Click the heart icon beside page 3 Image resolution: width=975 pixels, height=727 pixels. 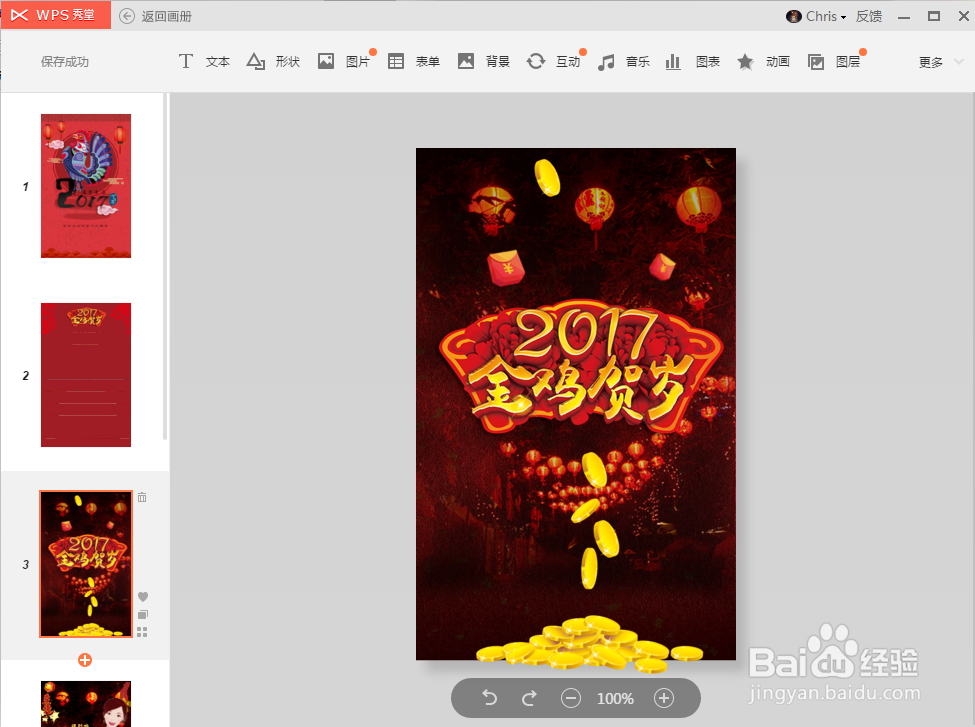142,597
